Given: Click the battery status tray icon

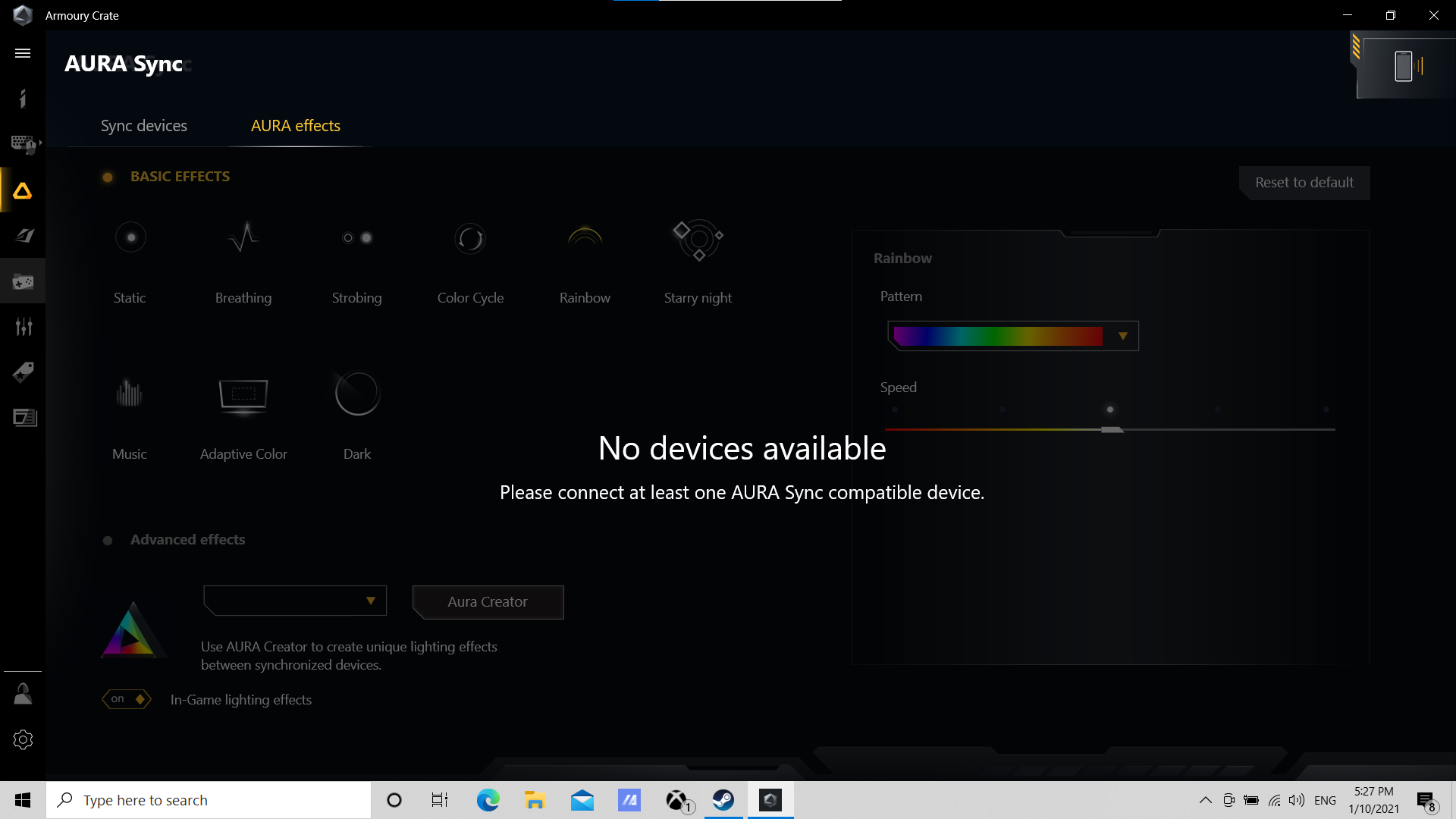Looking at the screenshot, I should [x=1251, y=801].
